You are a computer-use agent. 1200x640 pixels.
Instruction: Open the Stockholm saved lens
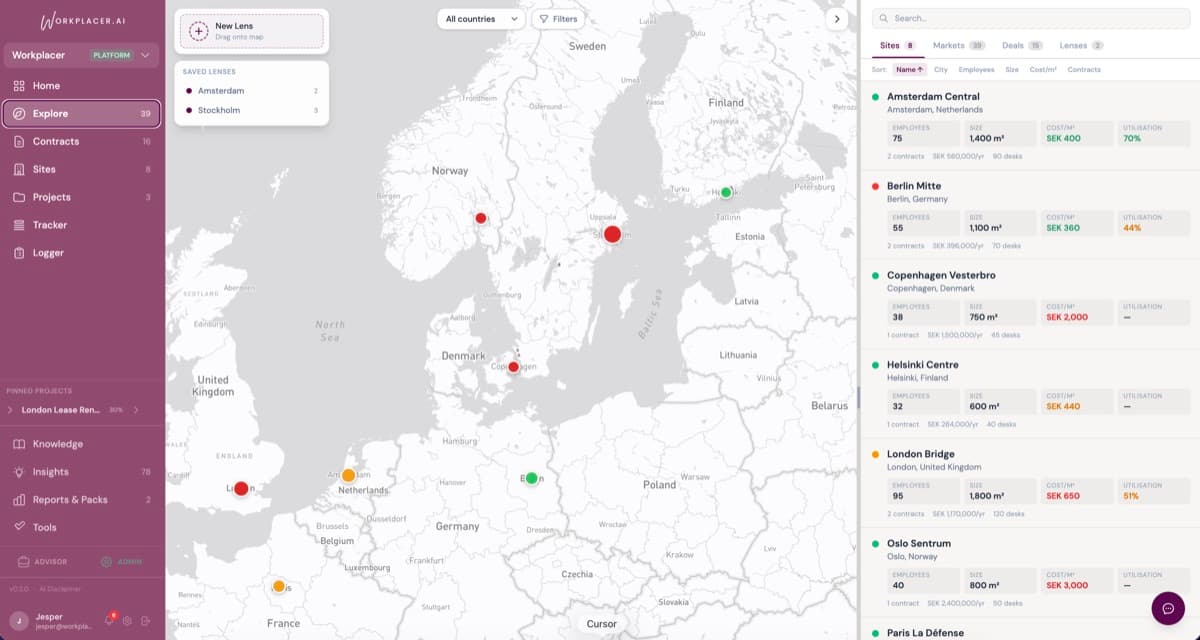[251, 110]
